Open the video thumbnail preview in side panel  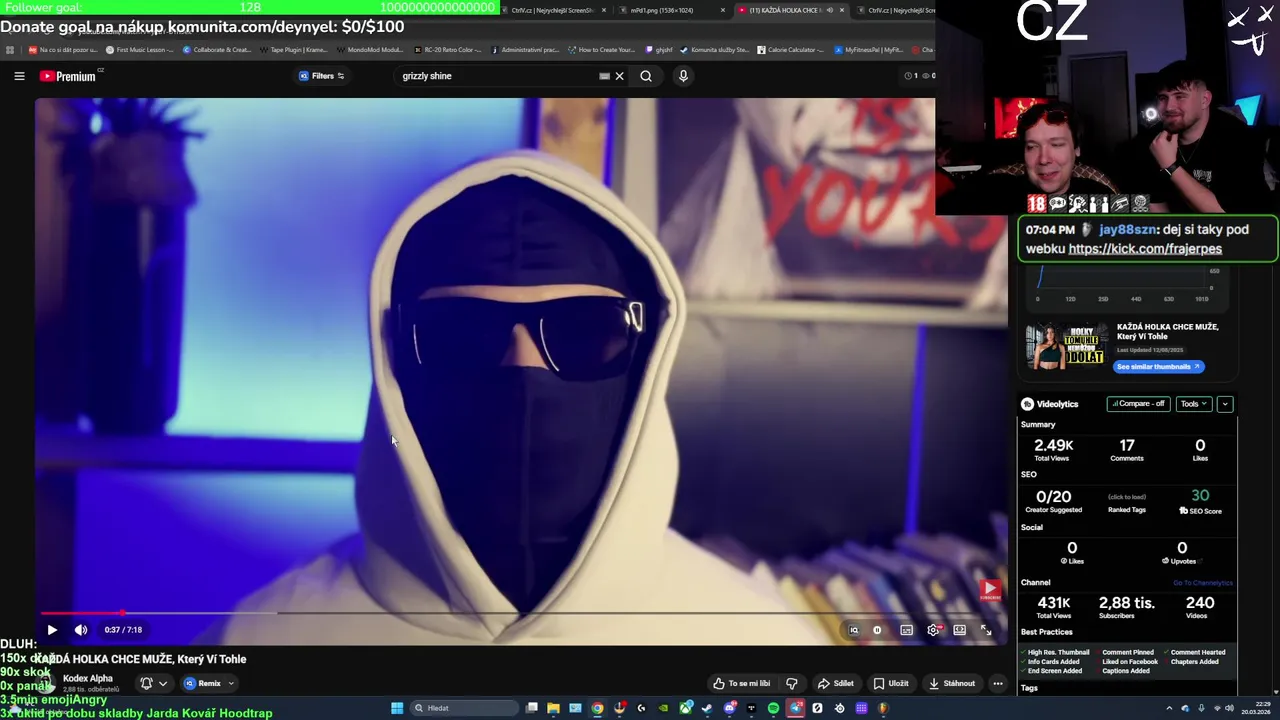[x=1065, y=347]
